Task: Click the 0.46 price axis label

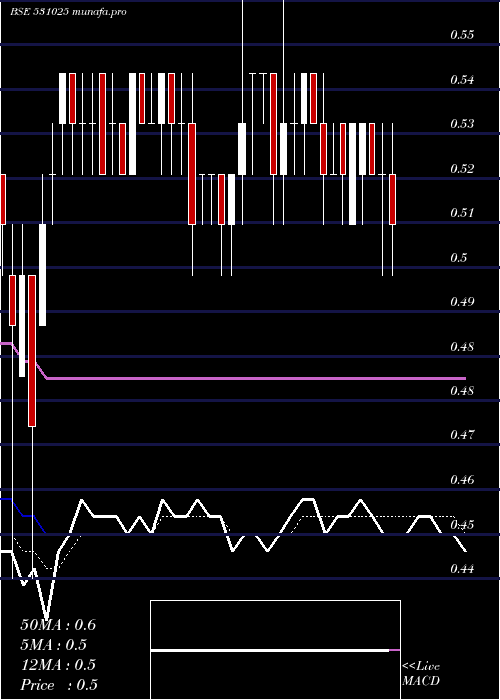Action: coord(462,480)
